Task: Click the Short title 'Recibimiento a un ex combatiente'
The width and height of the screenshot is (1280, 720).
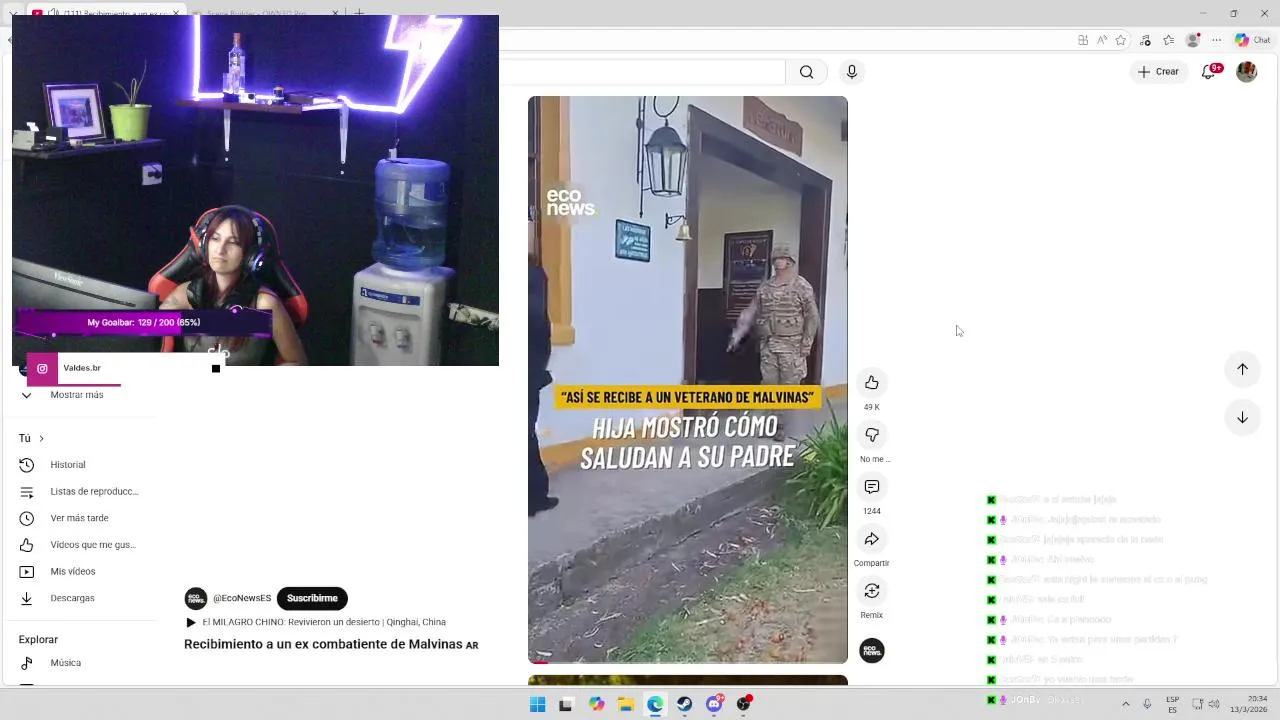Action: (x=323, y=645)
